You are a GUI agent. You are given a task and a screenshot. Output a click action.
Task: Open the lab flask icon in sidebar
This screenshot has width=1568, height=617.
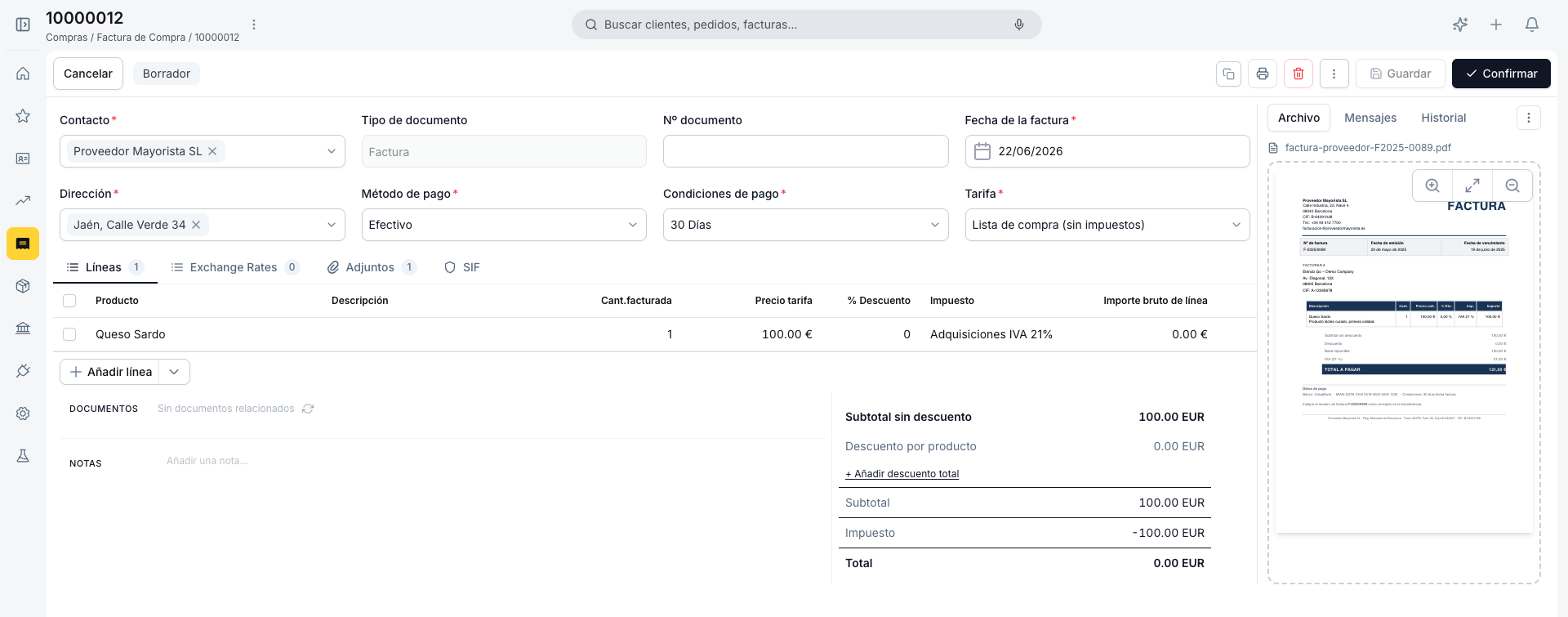[23, 456]
